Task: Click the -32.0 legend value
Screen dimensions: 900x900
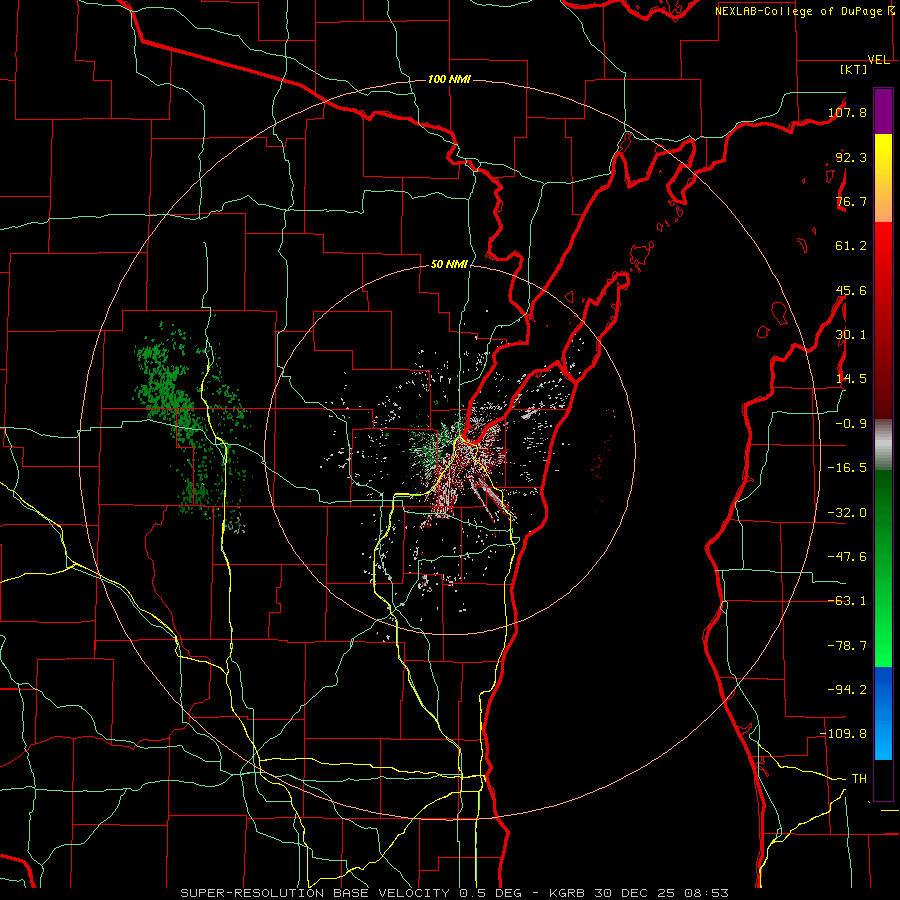Action: tap(847, 513)
